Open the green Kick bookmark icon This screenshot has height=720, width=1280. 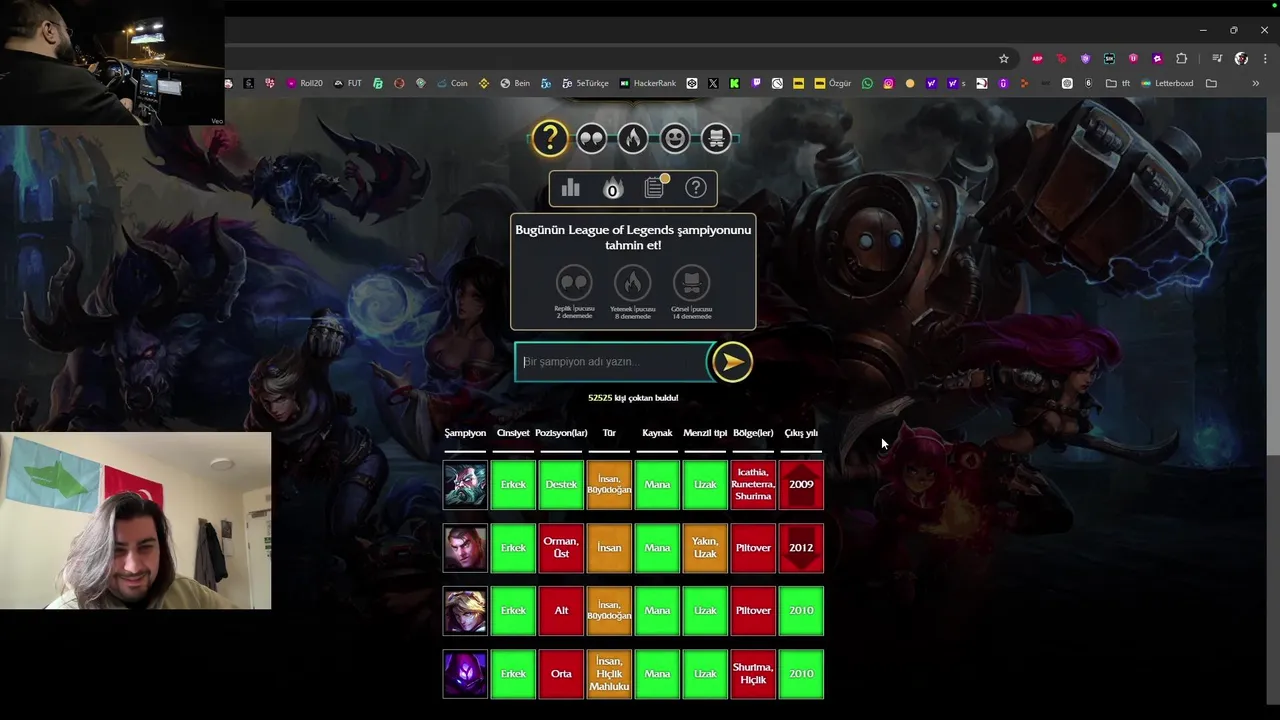pos(734,84)
